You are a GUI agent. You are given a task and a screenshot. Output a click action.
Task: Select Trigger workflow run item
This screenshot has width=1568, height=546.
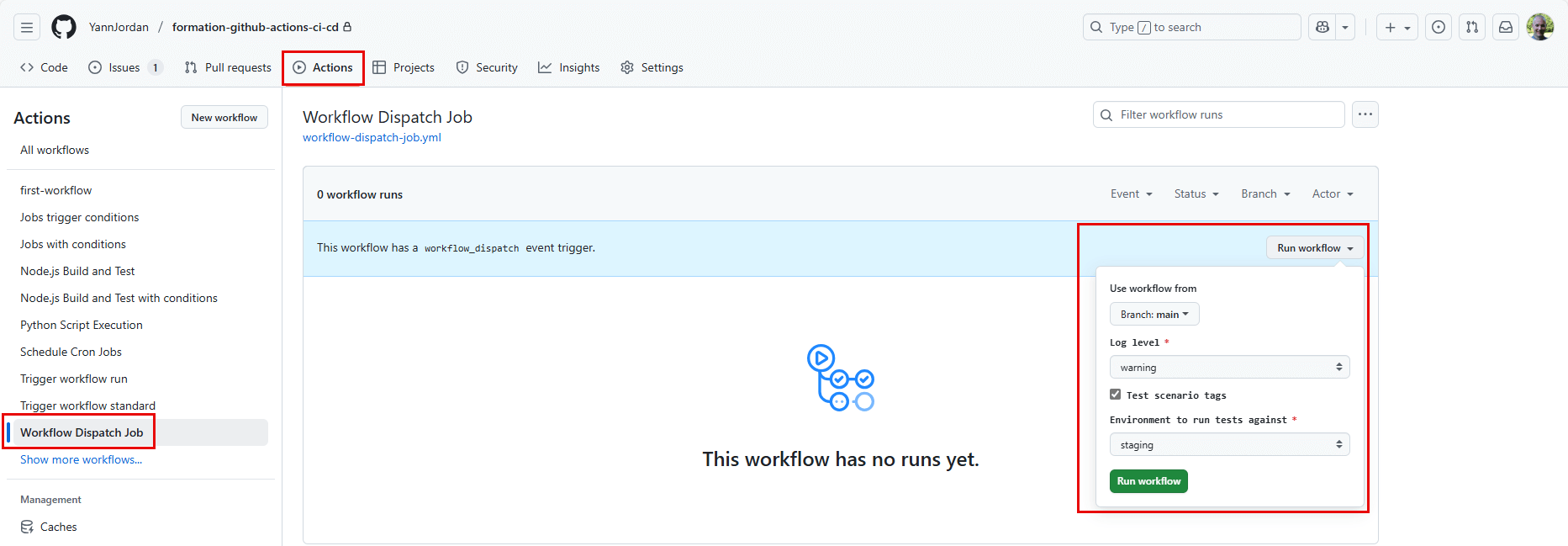[x=74, y=379]
